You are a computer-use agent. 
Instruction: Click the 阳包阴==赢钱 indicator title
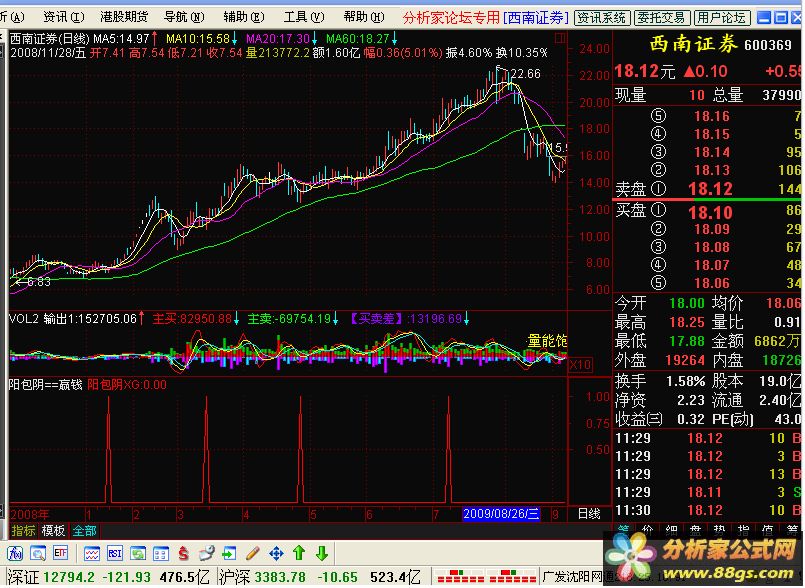45,385
